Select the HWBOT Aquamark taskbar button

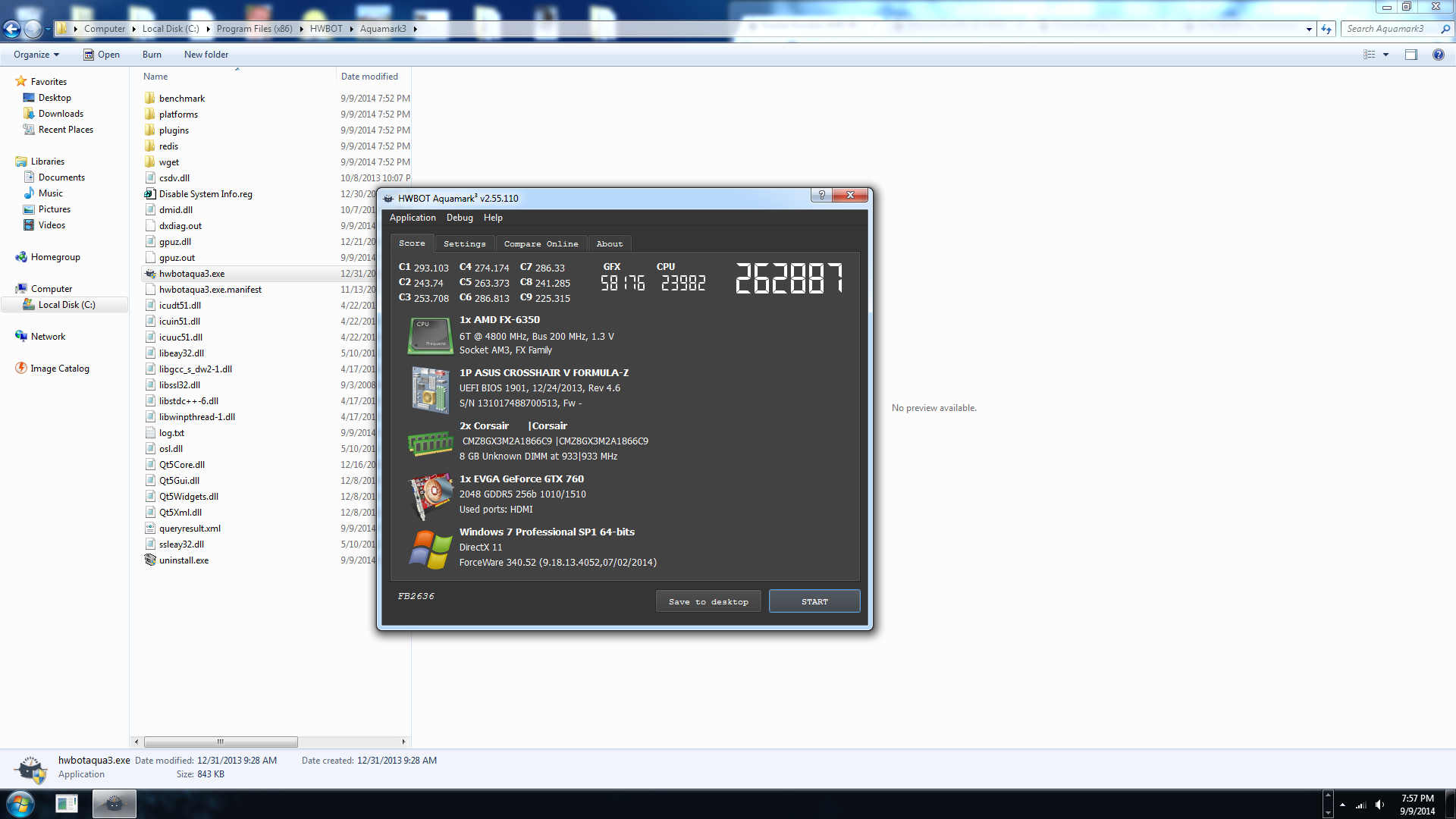(115, 804)
